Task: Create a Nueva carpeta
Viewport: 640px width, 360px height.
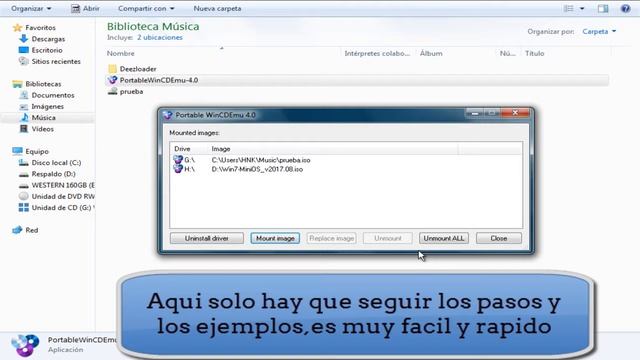Action: point(217,8)
